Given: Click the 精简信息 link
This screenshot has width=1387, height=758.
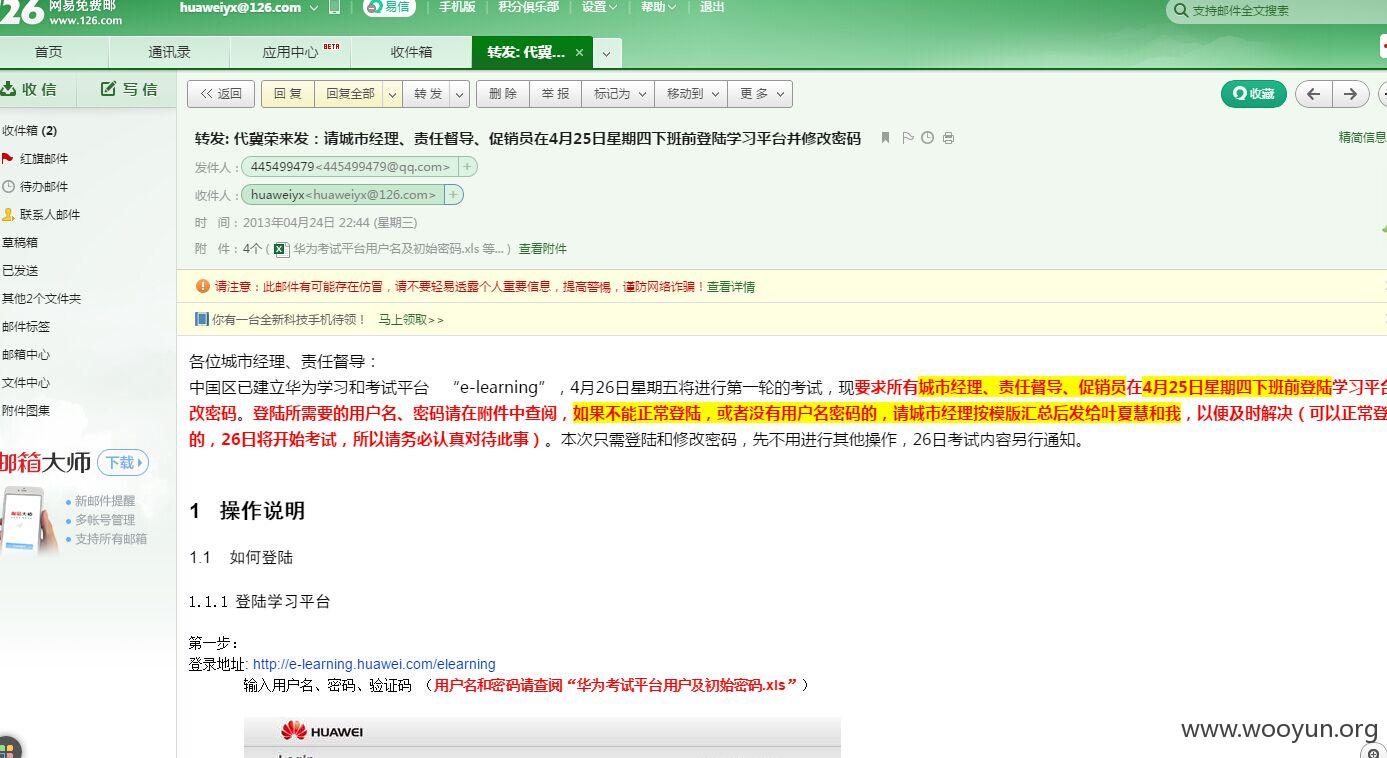Looking at the screenshot, I should 1362,138.
